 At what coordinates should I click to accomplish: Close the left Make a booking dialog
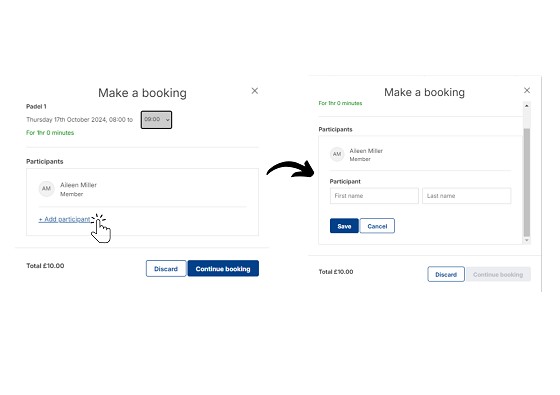(x=255, y=91)
